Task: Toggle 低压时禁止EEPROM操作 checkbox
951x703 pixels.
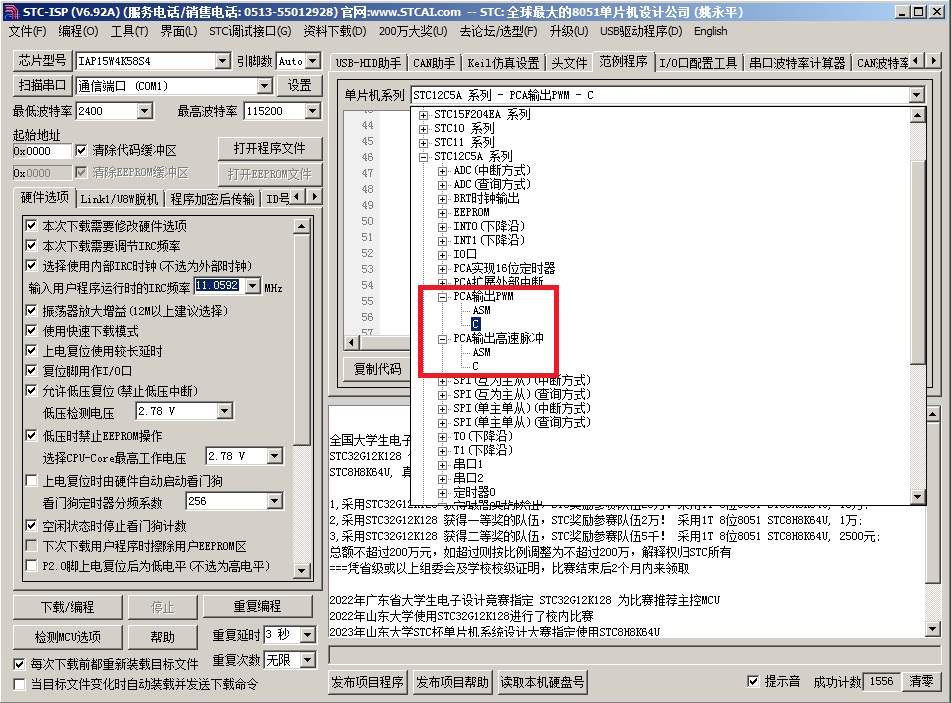Action: pos(32,436)
